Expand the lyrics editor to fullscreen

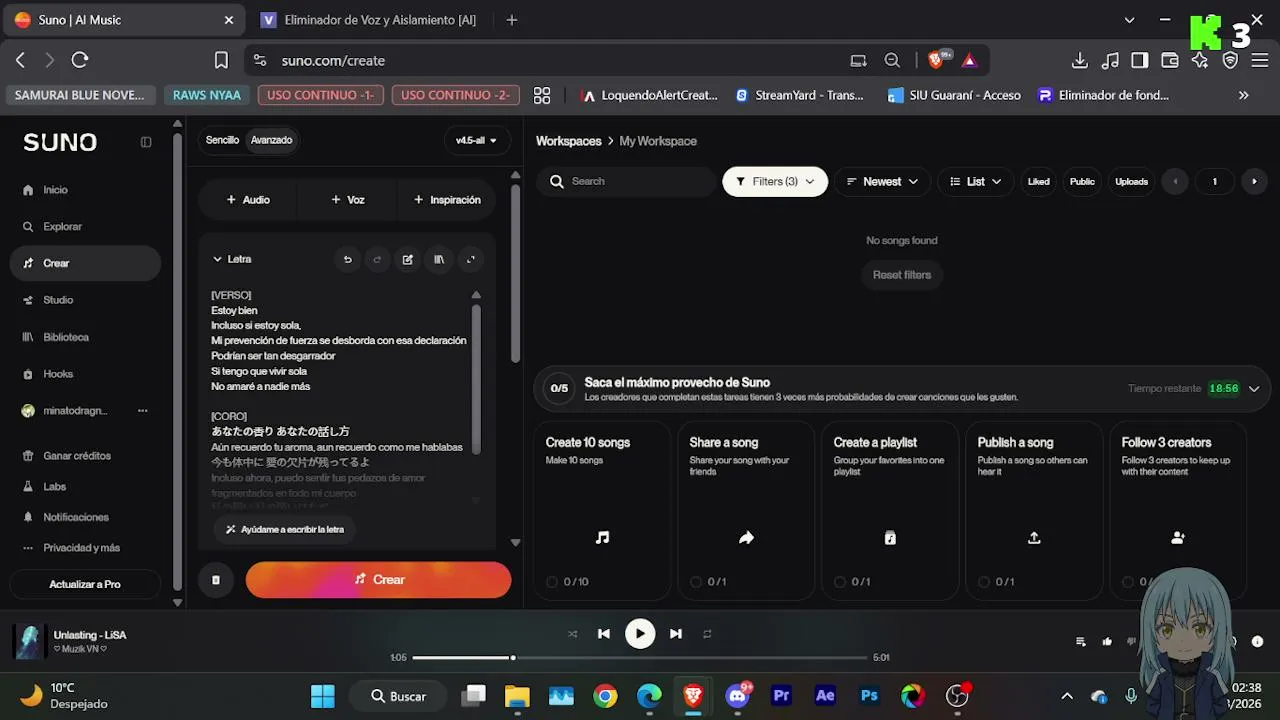[470, 259]
